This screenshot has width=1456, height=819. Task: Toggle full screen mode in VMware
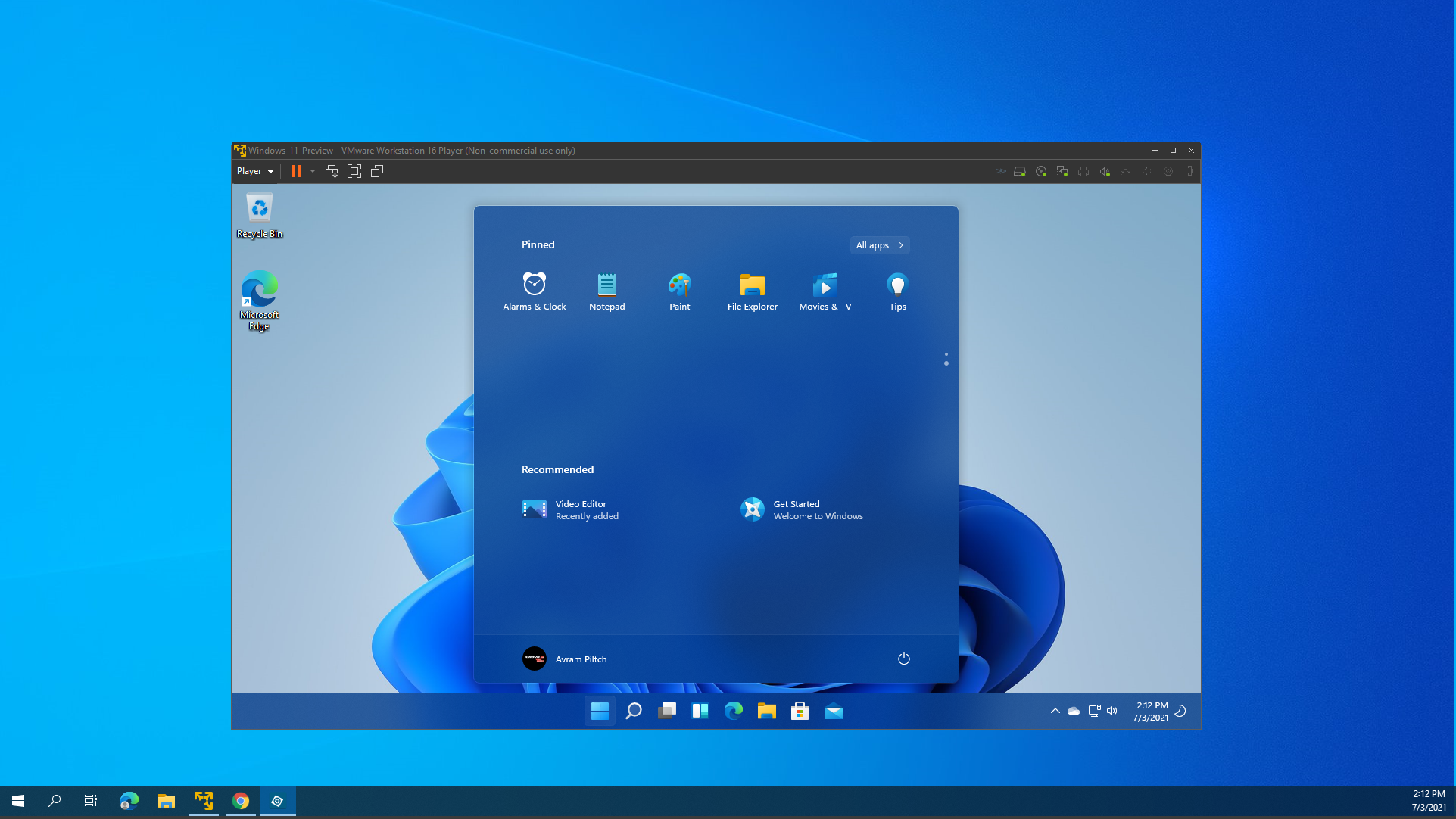point(356,171)
